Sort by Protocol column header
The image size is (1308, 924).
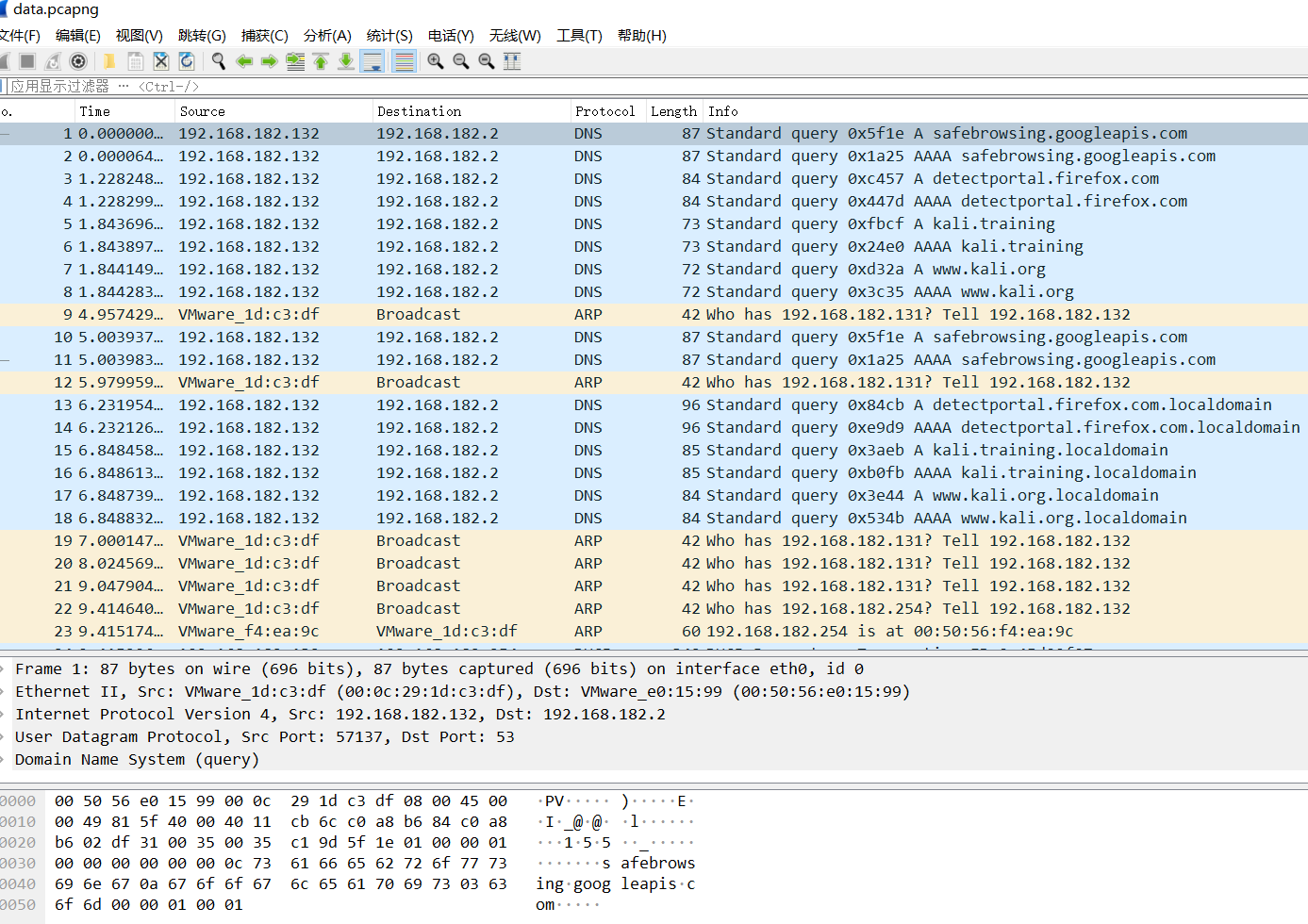tap(608, 111)
